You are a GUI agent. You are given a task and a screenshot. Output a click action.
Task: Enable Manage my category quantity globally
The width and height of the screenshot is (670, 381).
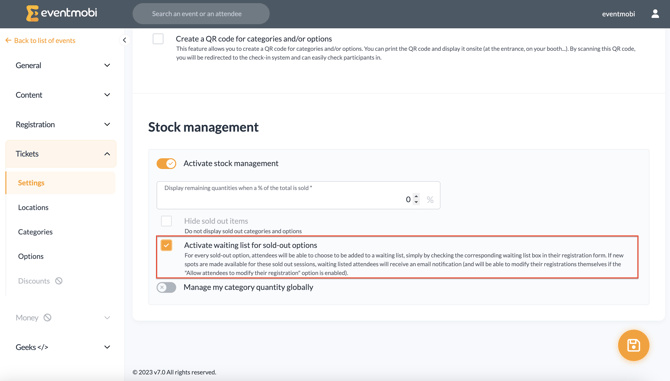point(166,287)
